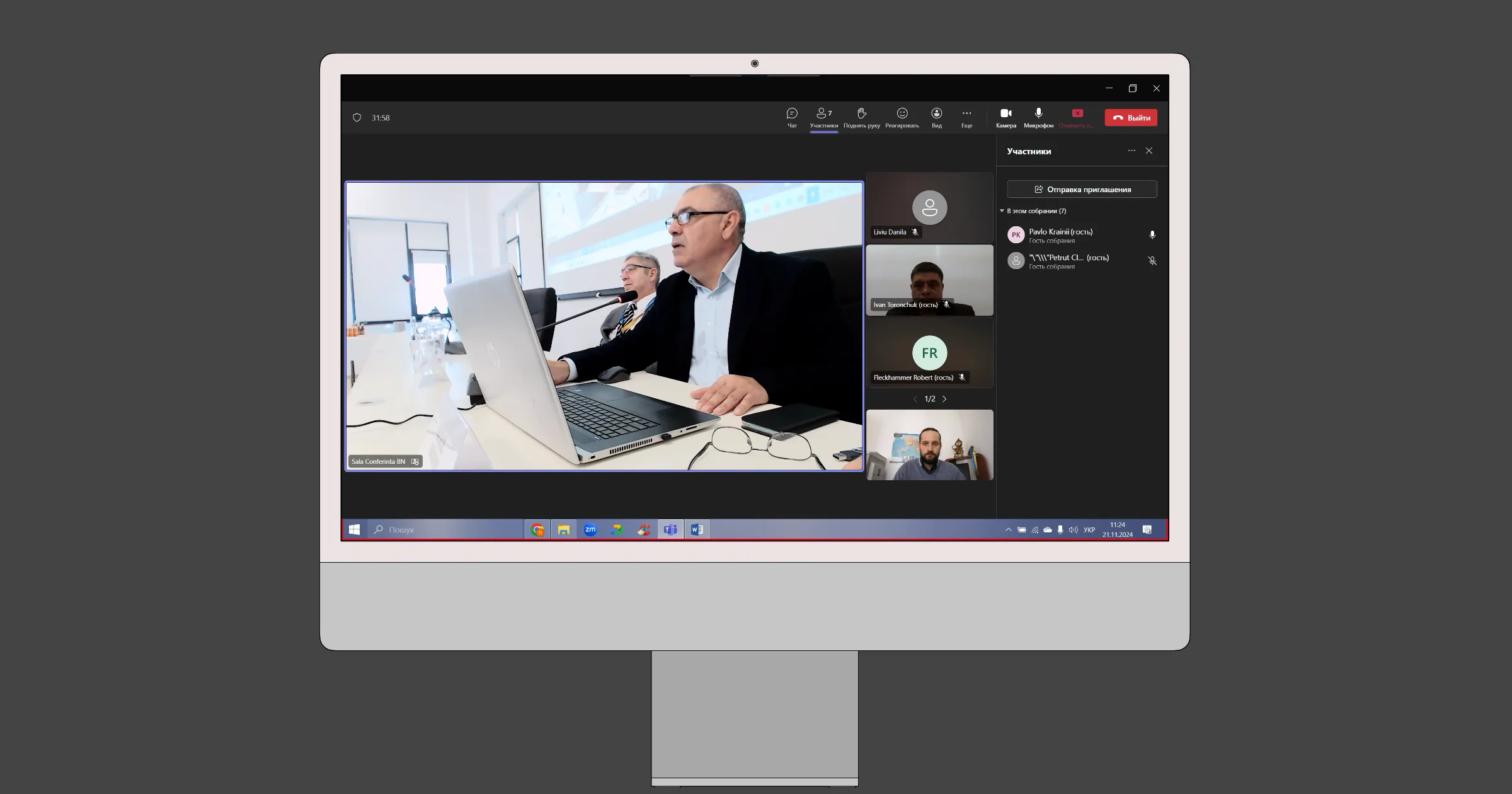Screen dimensions: 1512x794
Task: Click microphone icon next to Pavlo Krainii
Action: click(1152, 235)
